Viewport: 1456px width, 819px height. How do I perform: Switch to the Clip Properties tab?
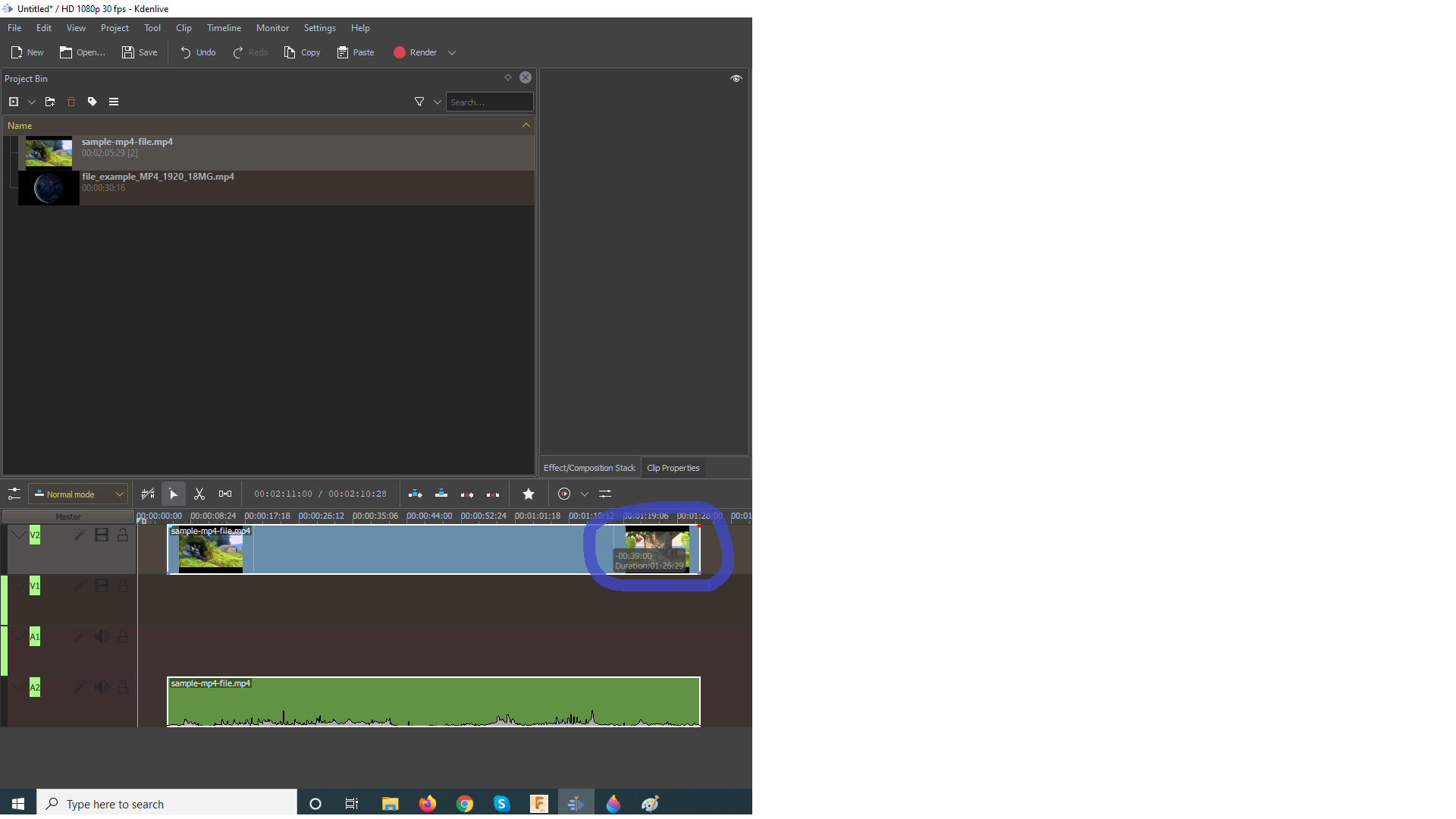coord(673,468)
